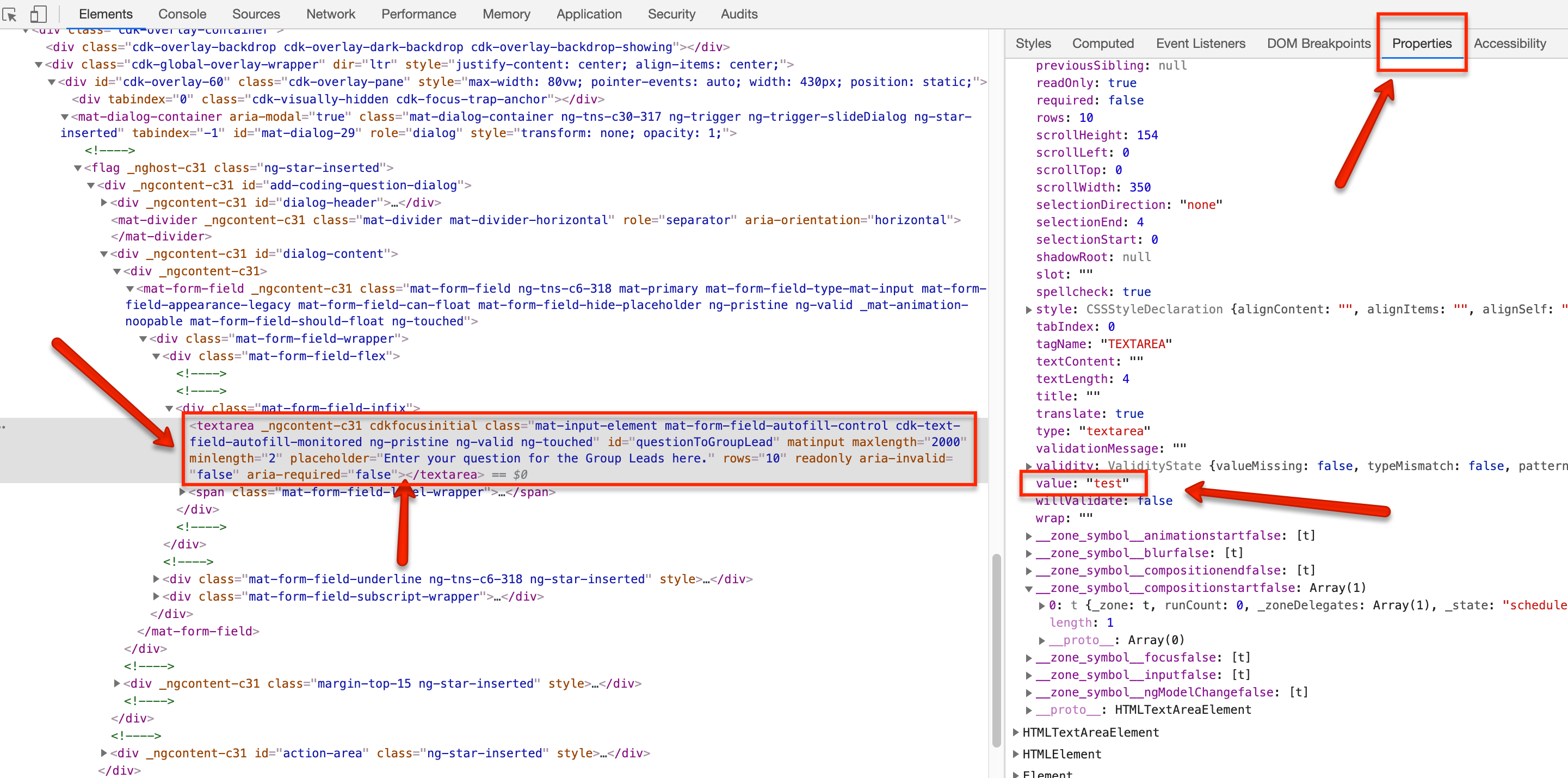1568x778 pixels.
Task: Select the inspect element tool
Action: point(10,14)
